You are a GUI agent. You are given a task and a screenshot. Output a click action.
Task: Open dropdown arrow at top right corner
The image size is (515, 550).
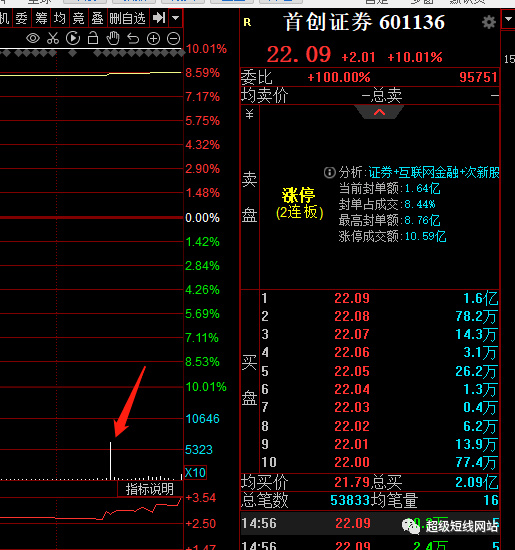point(508,19)
